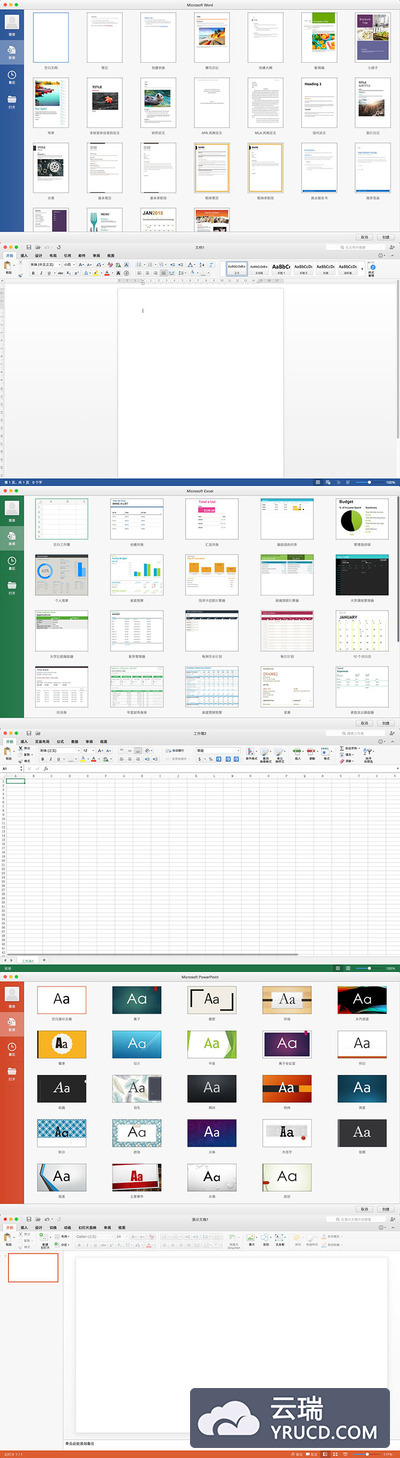
Task: Click the Recent icon in PowerPoint gallery sidebar
Action: [12, 1045]
